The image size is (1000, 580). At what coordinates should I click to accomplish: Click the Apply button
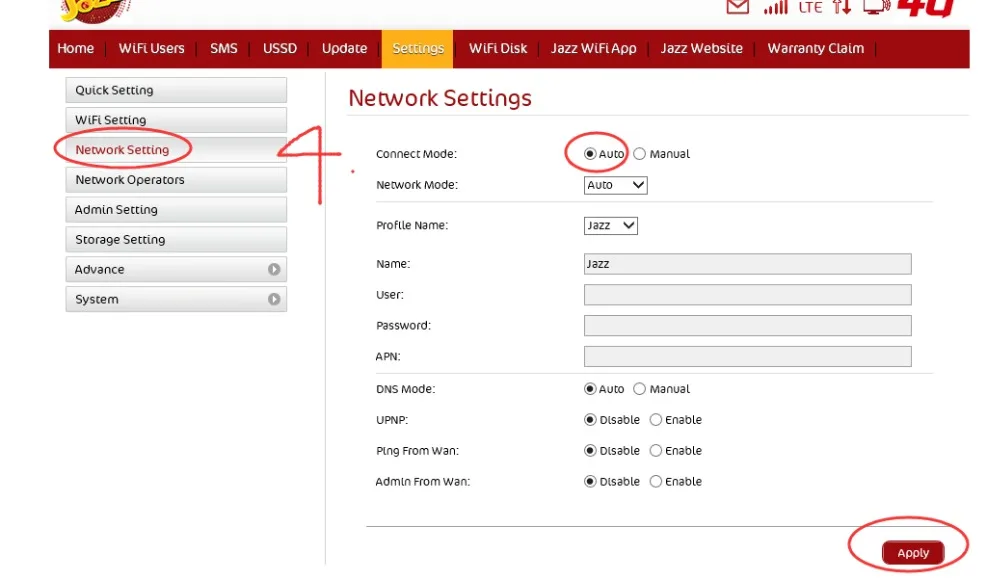click(x=913, y=553)
